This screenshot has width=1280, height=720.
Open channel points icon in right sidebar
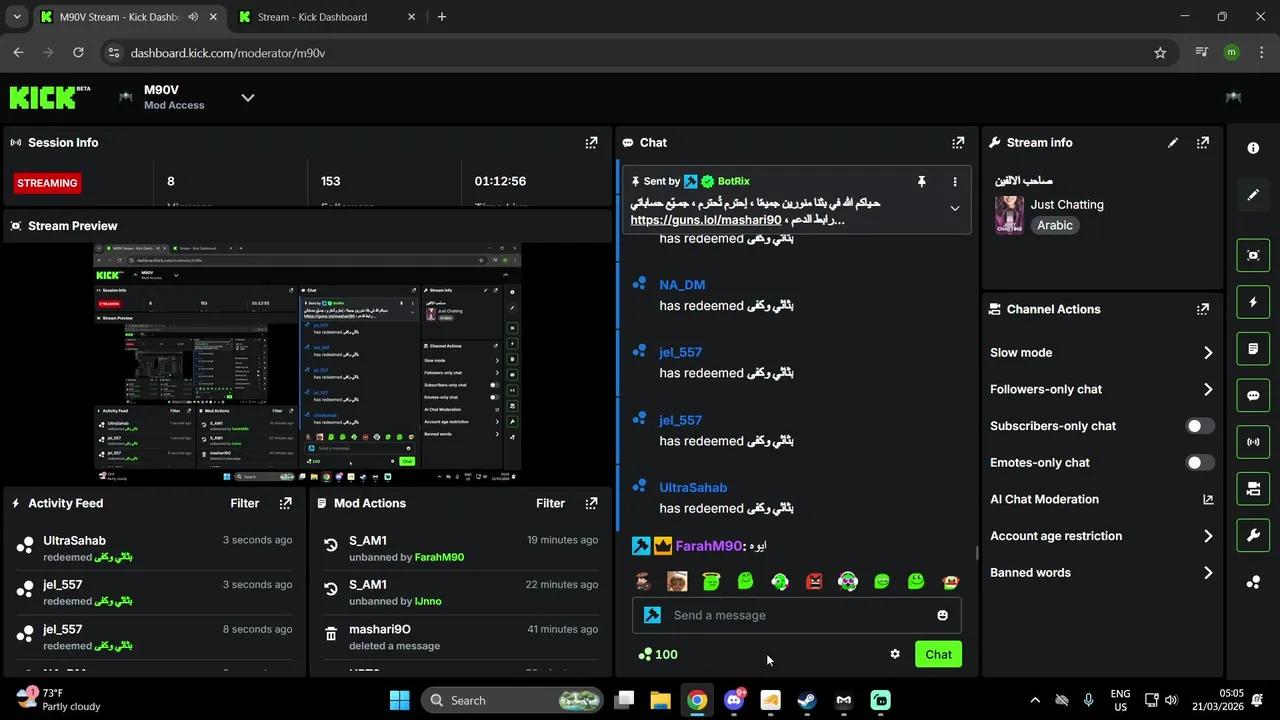[x=1253, y=582]
